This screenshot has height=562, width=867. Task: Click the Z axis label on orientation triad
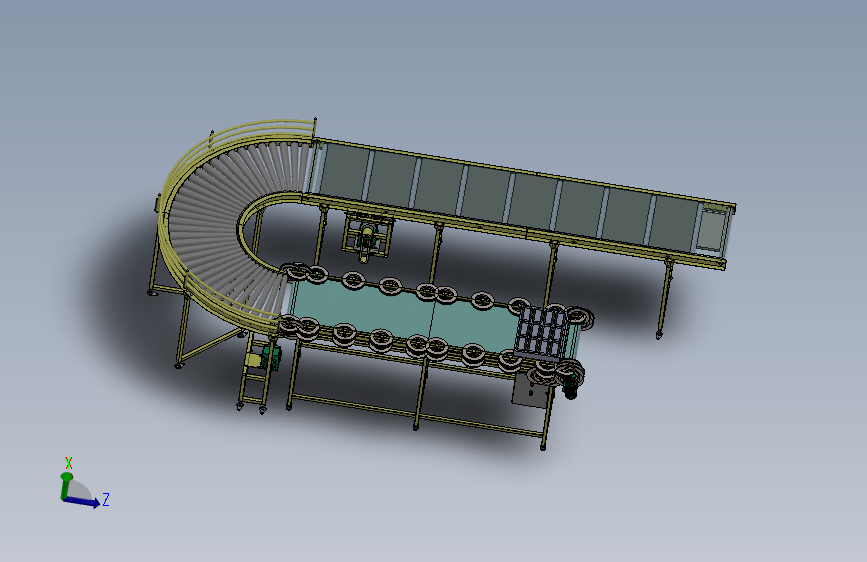pos(106,500)
